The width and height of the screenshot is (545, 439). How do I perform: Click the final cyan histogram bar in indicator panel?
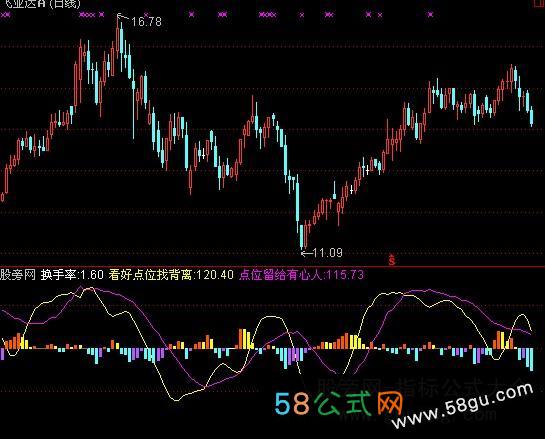(531, 359)
